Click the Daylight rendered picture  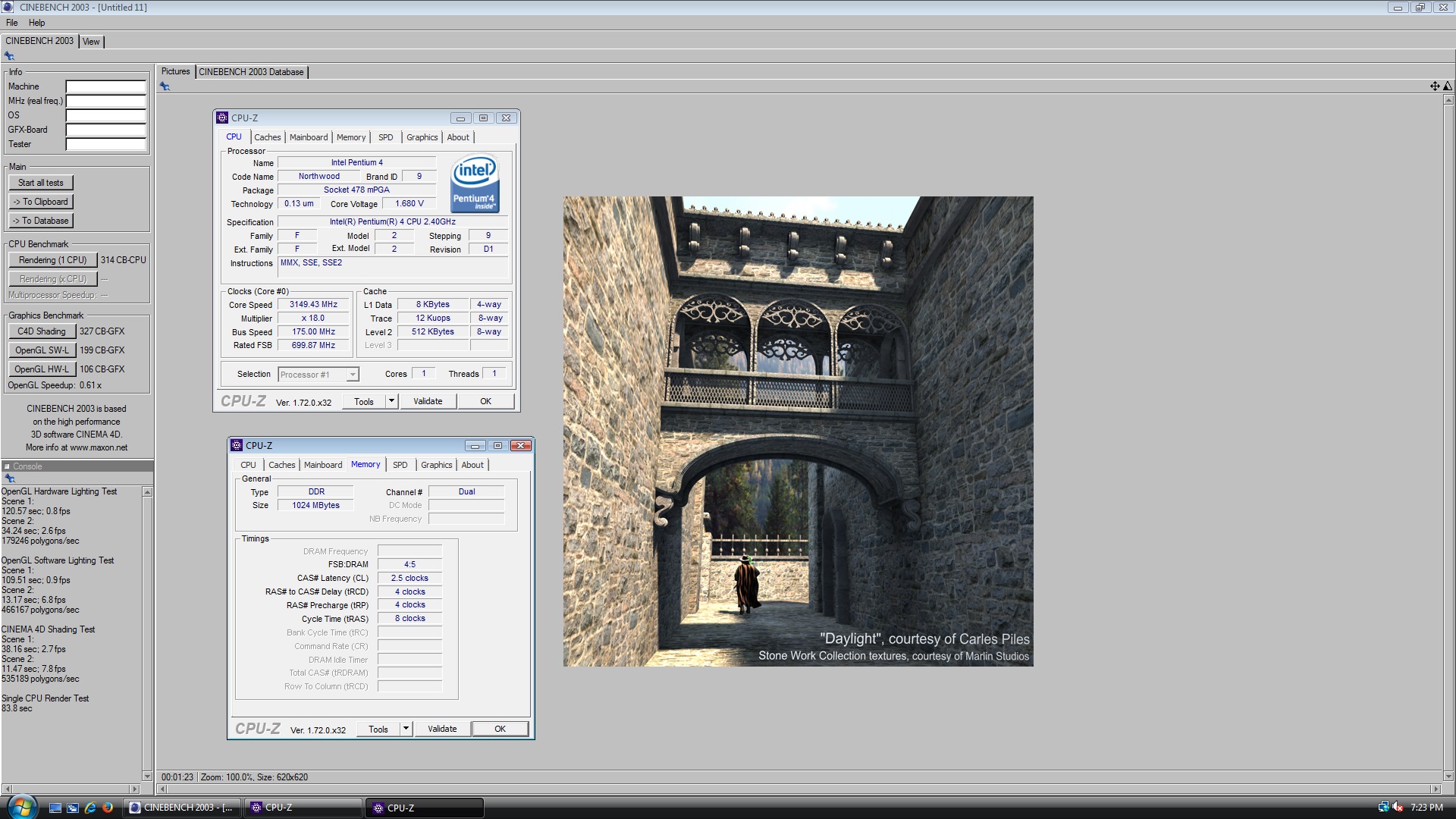coord(798,431)
